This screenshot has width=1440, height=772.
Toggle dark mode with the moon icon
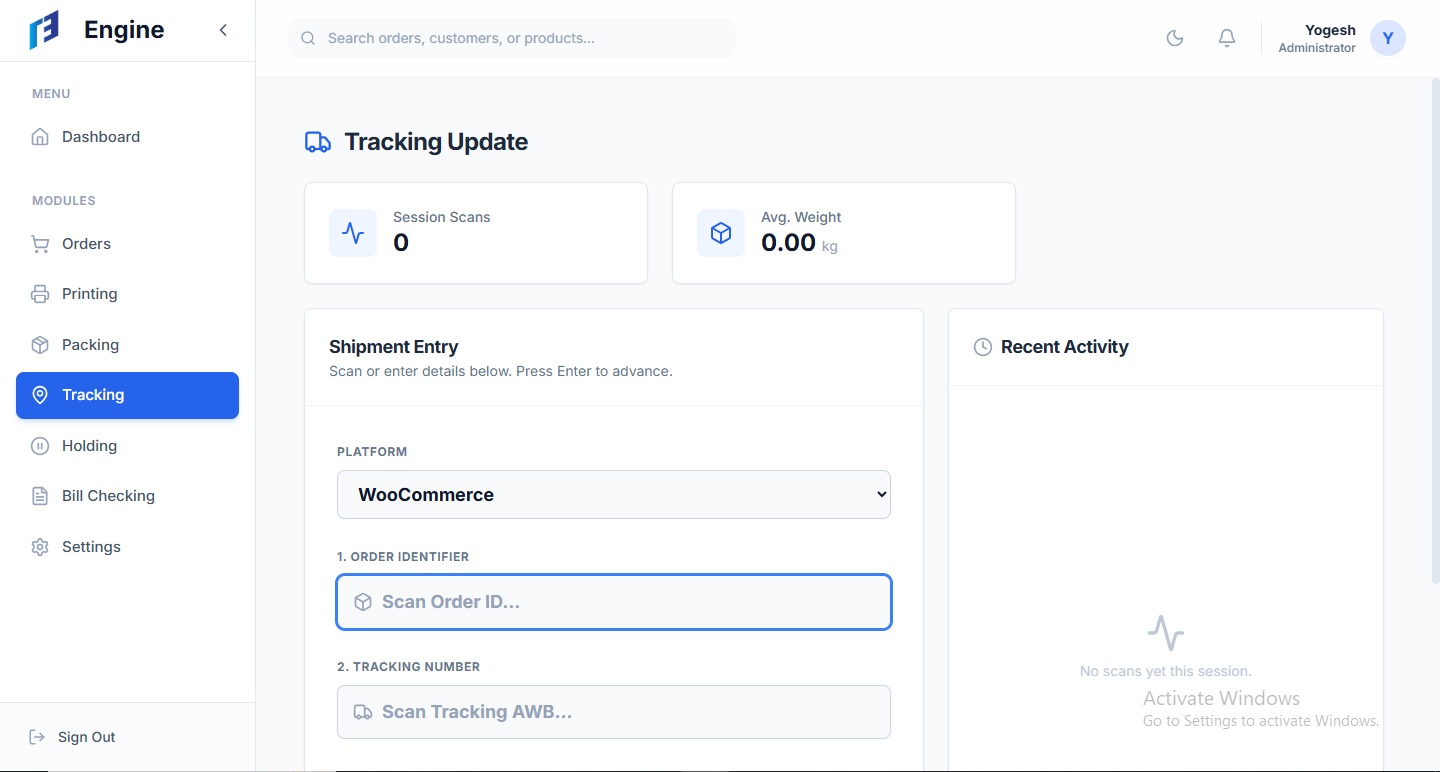point(1175,38)
